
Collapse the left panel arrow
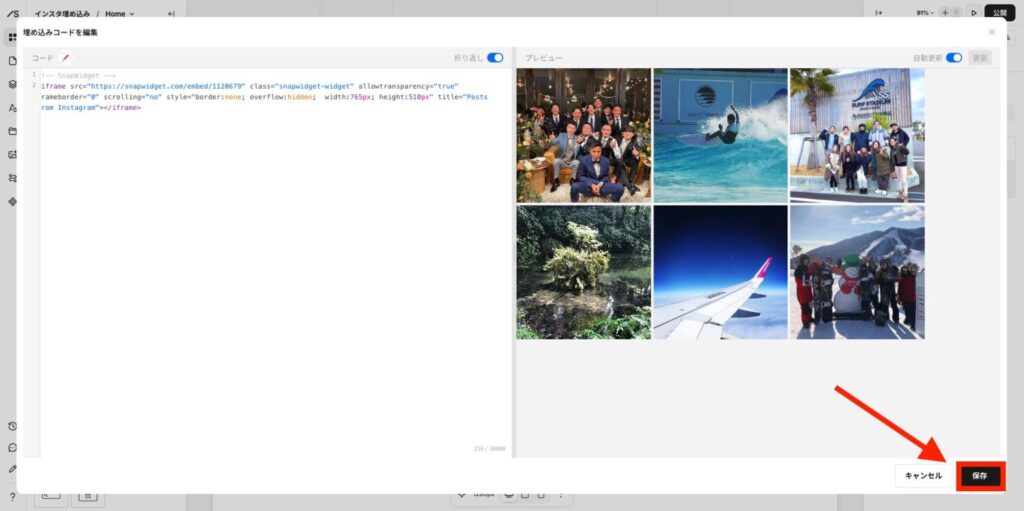click(x=171, y=14)
